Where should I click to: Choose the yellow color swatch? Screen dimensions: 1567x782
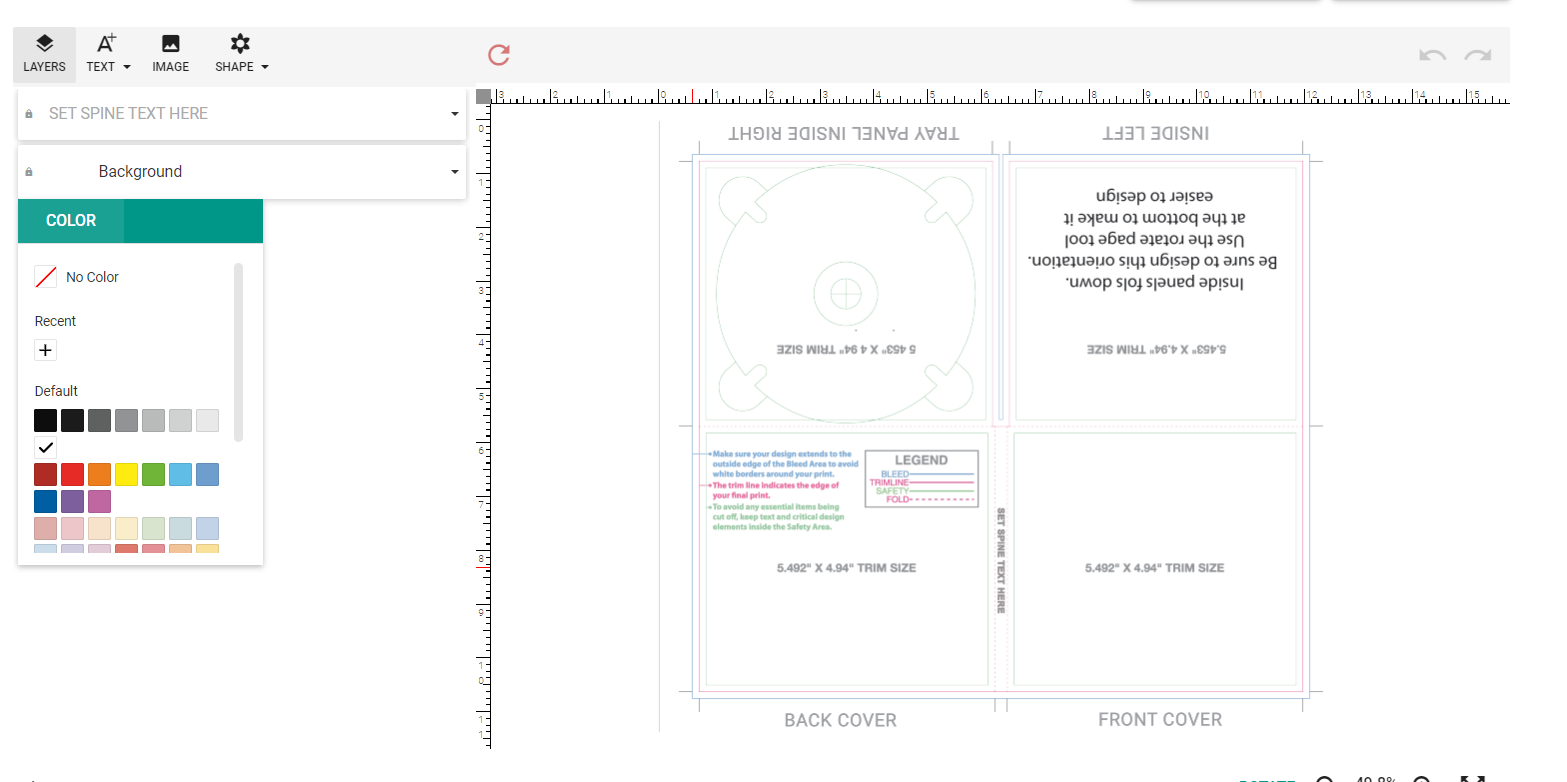click(126, 474)
